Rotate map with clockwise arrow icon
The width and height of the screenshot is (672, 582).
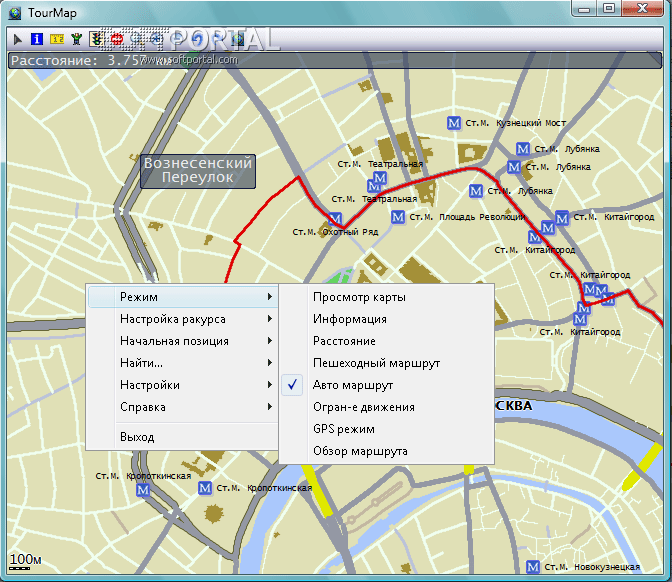pos(217,39)
